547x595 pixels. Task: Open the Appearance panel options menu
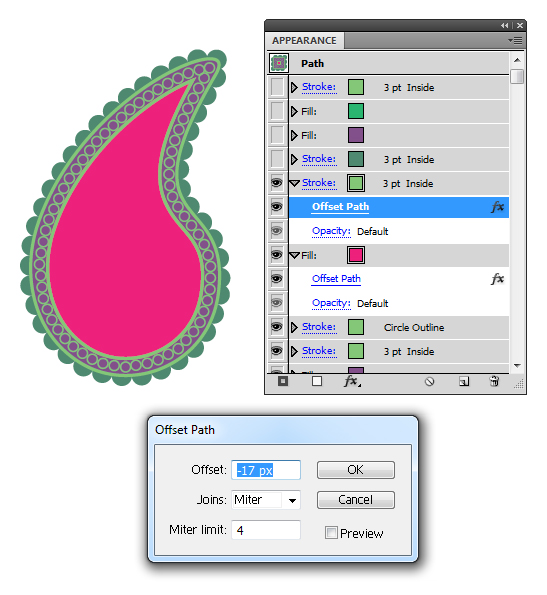click(x=516, y=40)
